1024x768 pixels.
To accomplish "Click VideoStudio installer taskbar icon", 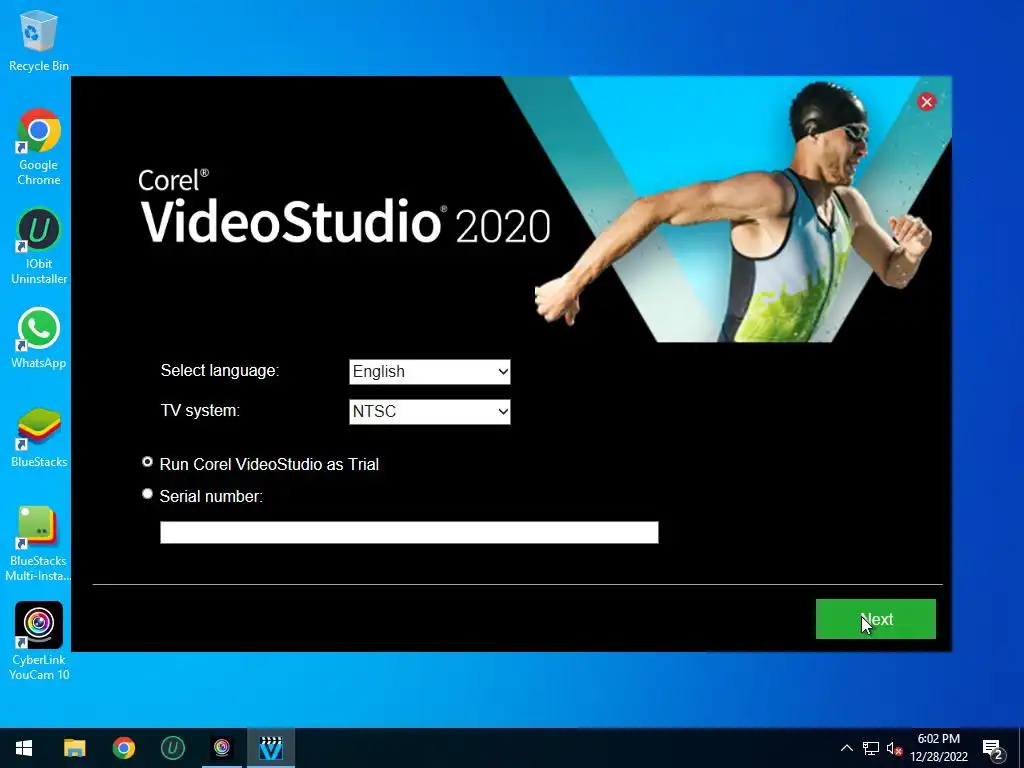I will tap(271, 748).
